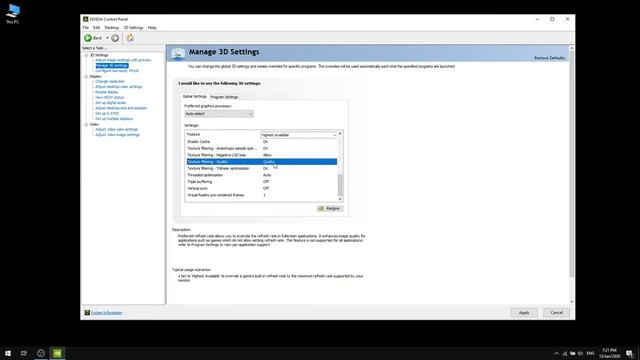The image size is (640, 360).
Task: Open Set up digital audio task
Action: point(111,103)
